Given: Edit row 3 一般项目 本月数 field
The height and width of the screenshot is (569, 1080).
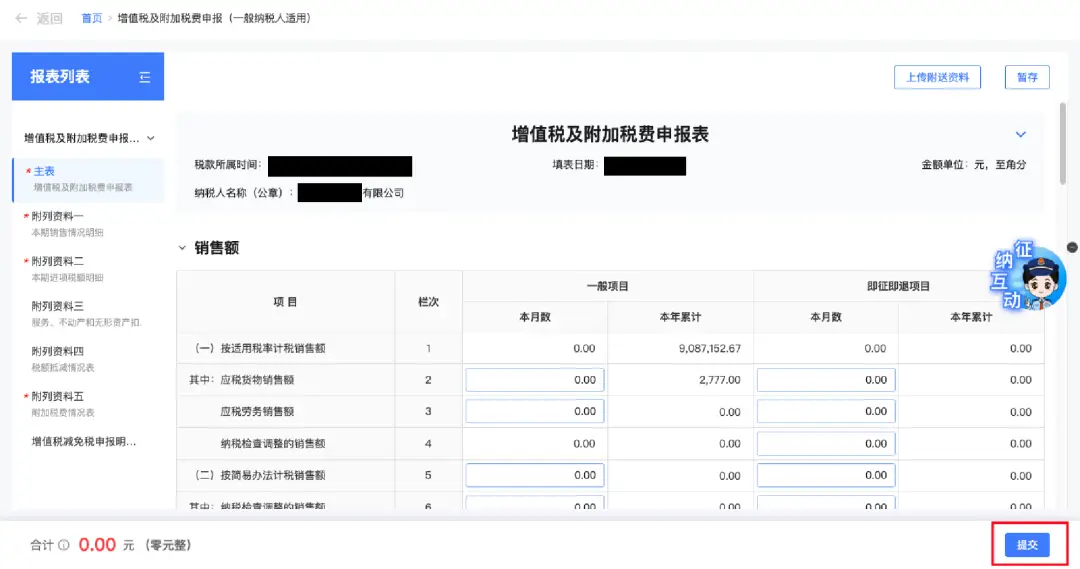Looking at the screenshot, I should (x=534, y=411).
